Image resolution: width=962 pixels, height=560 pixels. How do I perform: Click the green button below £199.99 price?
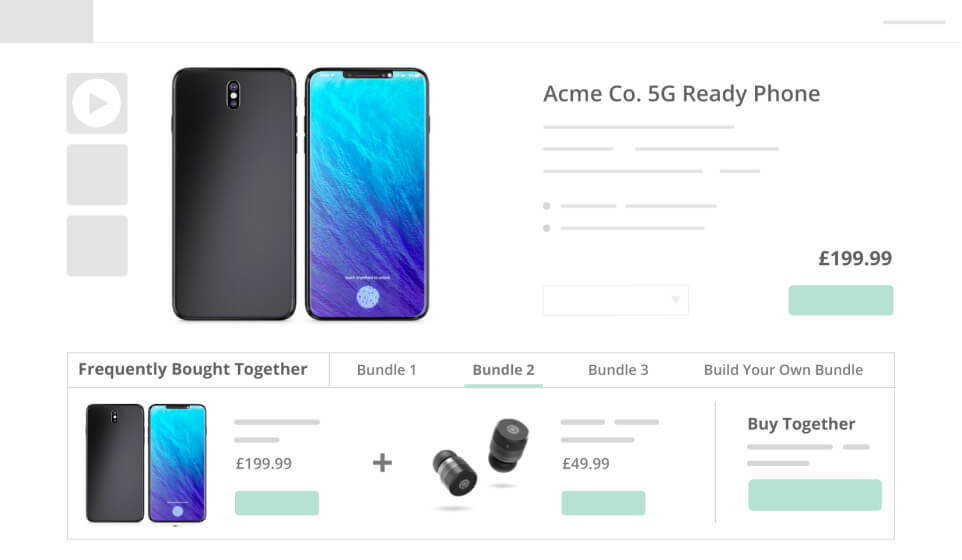[x=840, y=300]
